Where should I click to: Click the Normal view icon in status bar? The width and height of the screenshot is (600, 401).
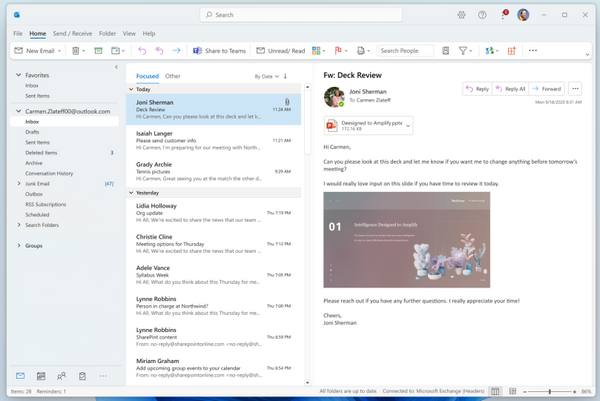coord(495,391)
